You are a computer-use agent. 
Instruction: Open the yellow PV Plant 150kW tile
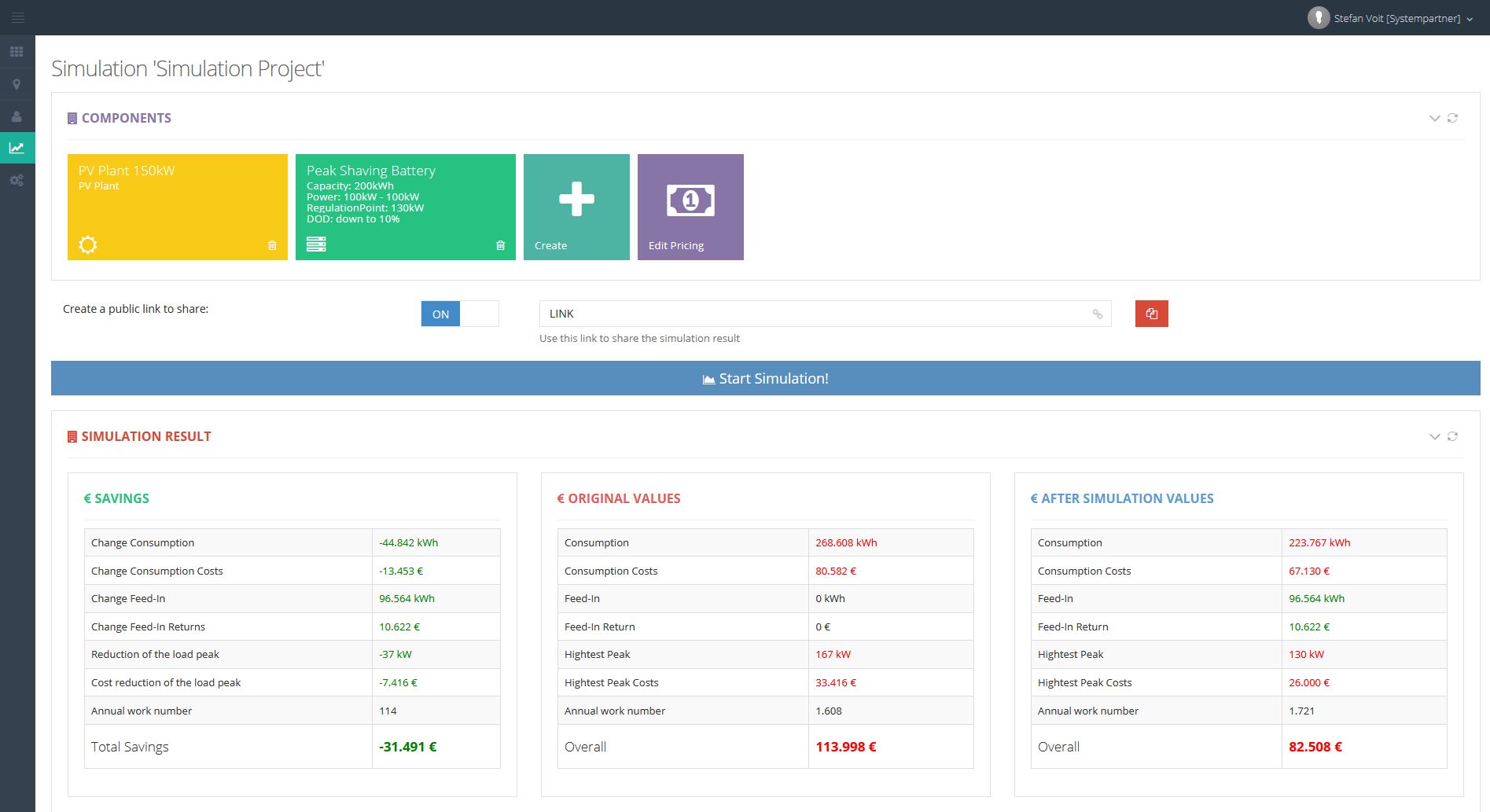click(x=177, y=207)
